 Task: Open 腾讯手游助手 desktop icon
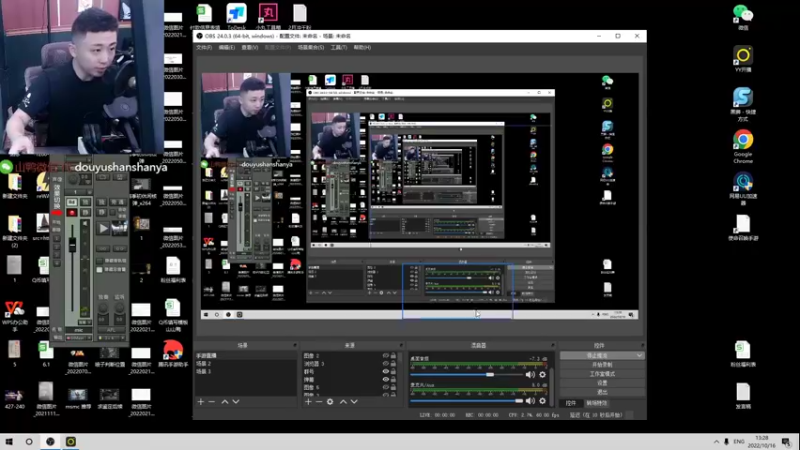(173, 354)
